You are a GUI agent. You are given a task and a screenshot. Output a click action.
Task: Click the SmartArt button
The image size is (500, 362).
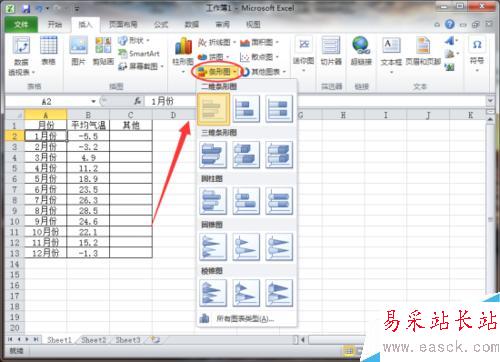coord(139,53)
